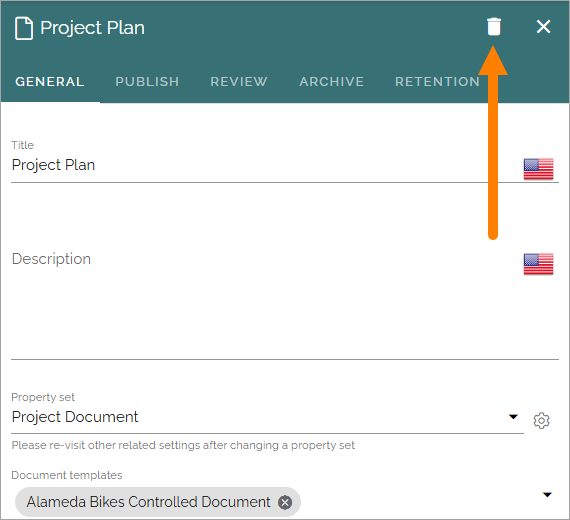This screenshot has width=570, height=520.
Task: Open the Archive tab
Action: pyautogui.click(x=332, y=82)
